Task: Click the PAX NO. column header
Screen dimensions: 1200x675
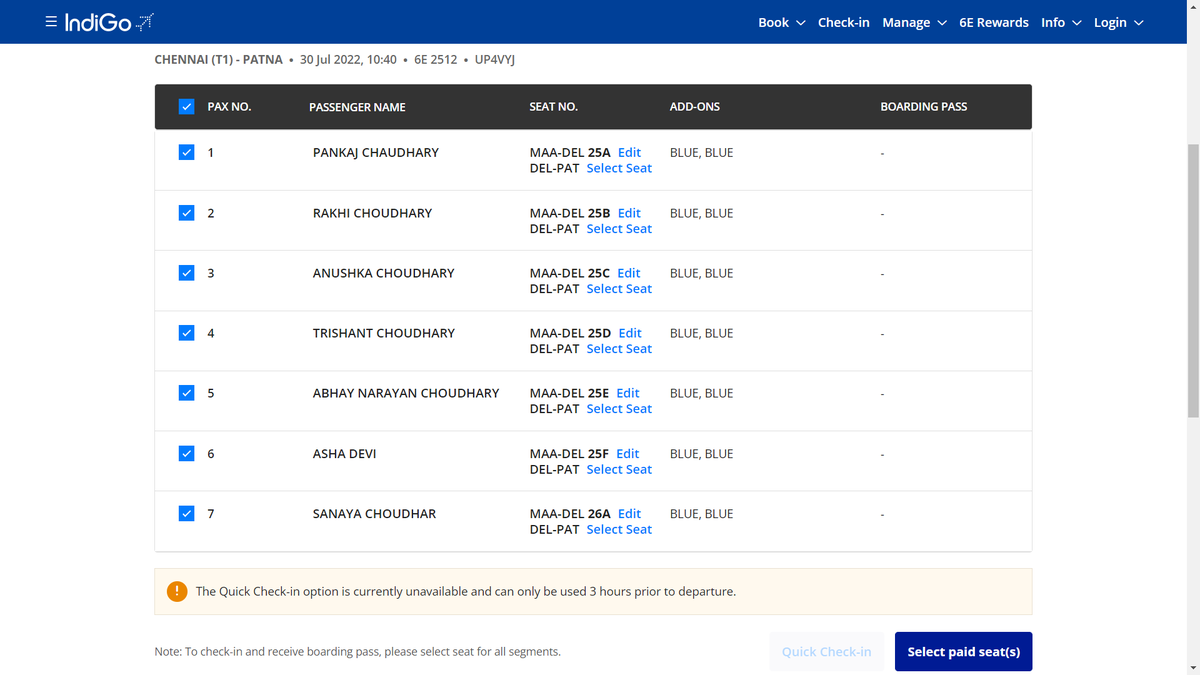Action: tap(229, 107)
